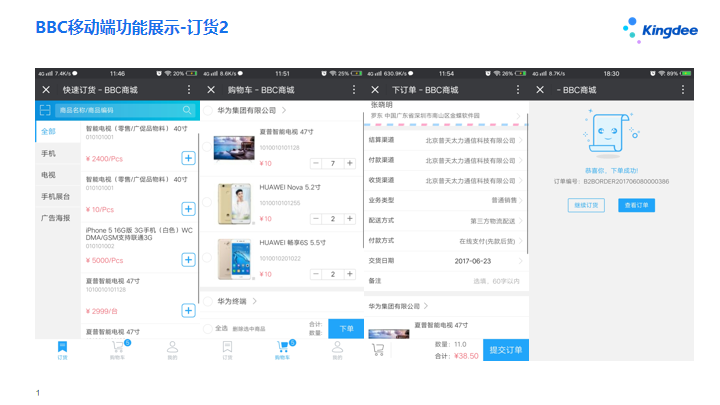Tap cart icon at bottom of 下订单 screen

[378, 350]
